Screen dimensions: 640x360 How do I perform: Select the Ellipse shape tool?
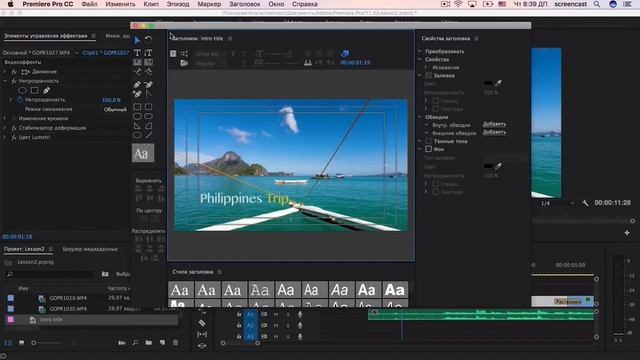137,135
